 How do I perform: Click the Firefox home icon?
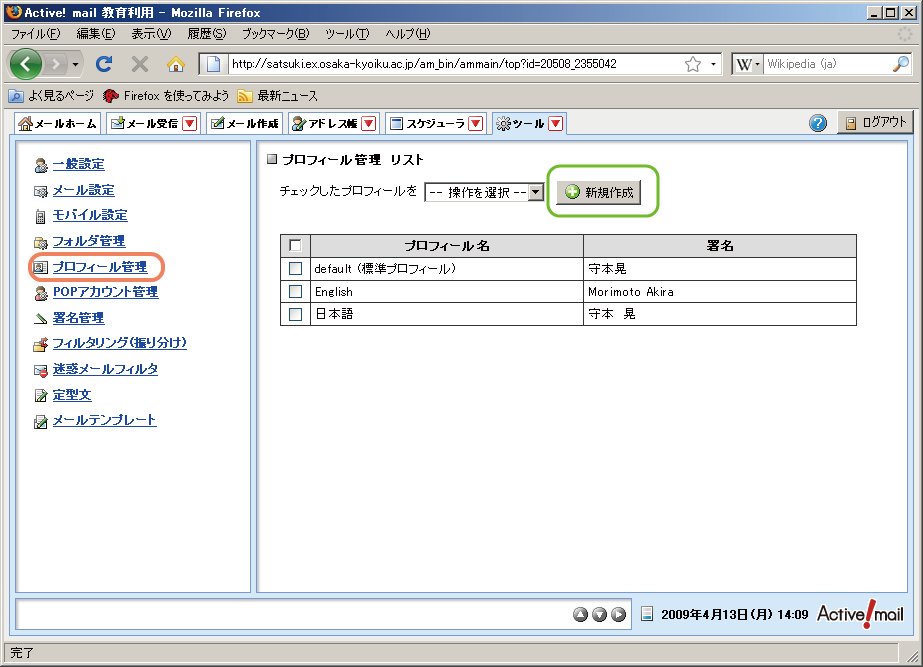pyautogui.click(x=176, y=64)
